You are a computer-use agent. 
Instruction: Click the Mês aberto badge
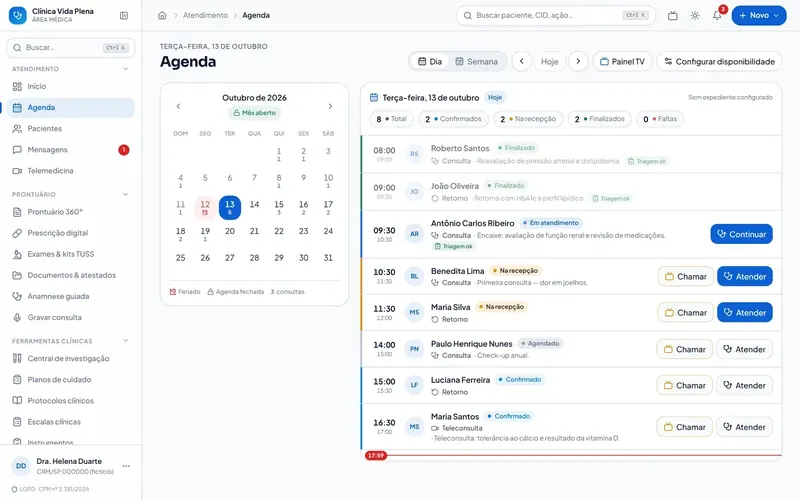pos(254,113)
